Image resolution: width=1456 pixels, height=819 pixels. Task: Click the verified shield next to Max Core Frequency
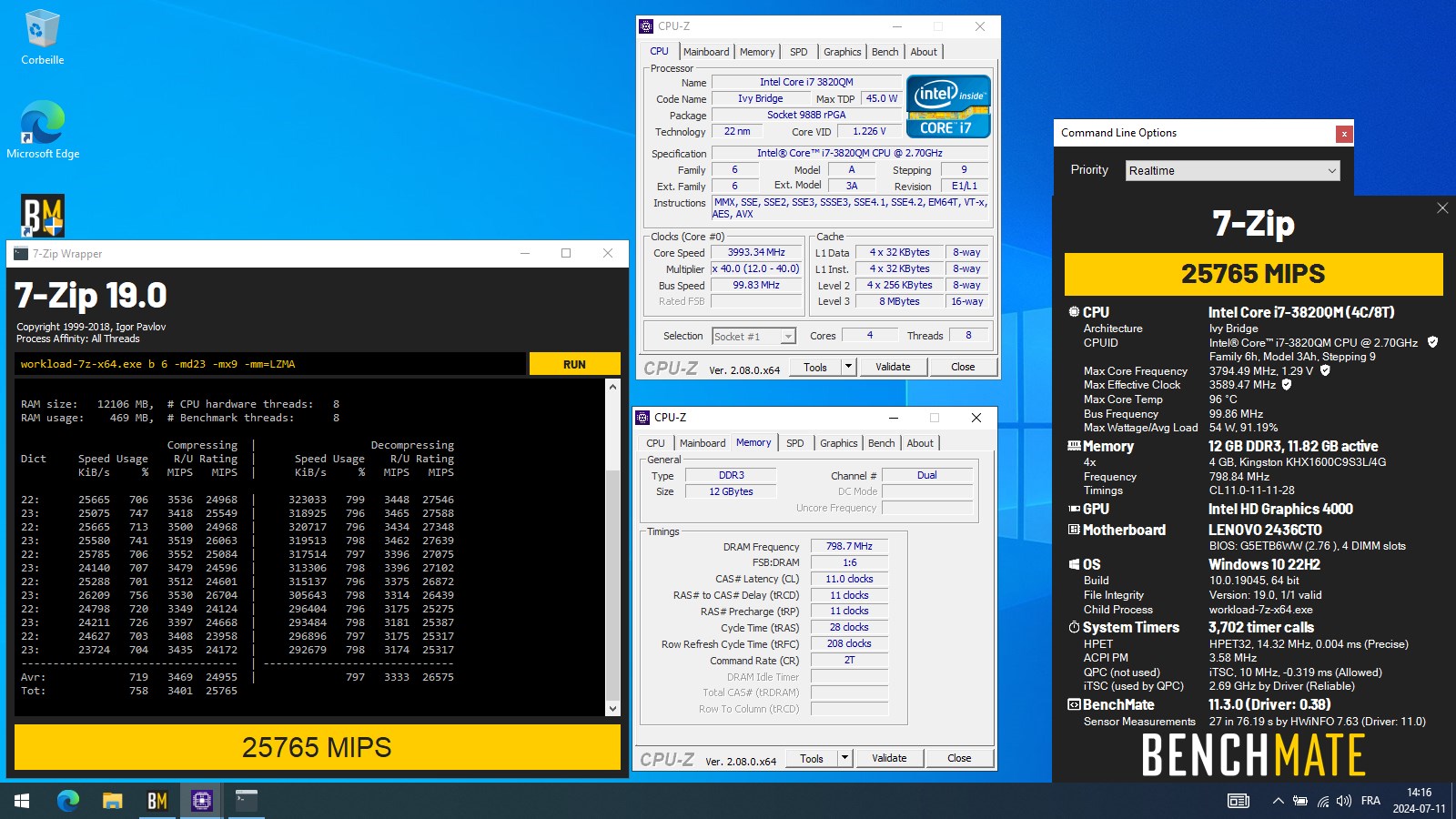1325,370
